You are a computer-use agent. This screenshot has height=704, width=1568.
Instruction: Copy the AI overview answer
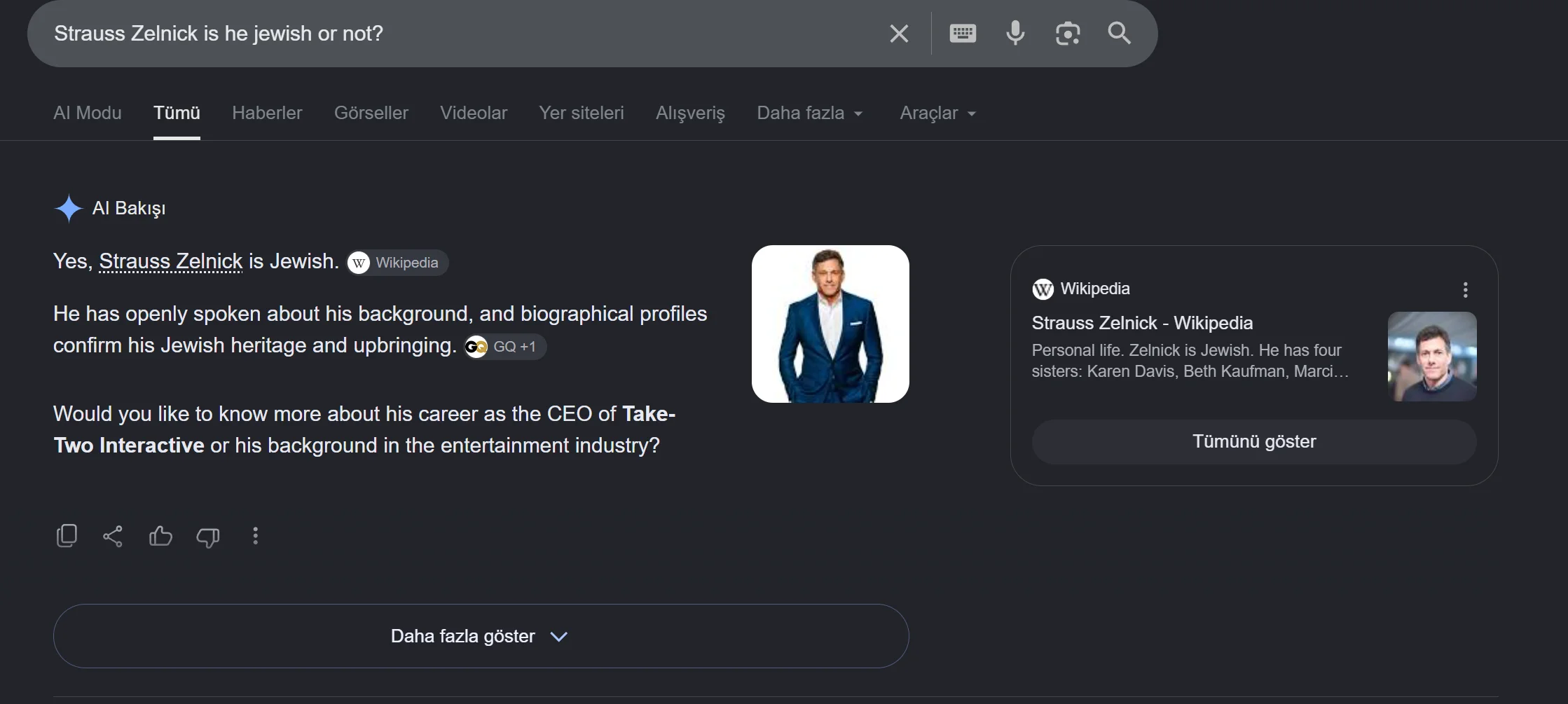coord(67,536)
